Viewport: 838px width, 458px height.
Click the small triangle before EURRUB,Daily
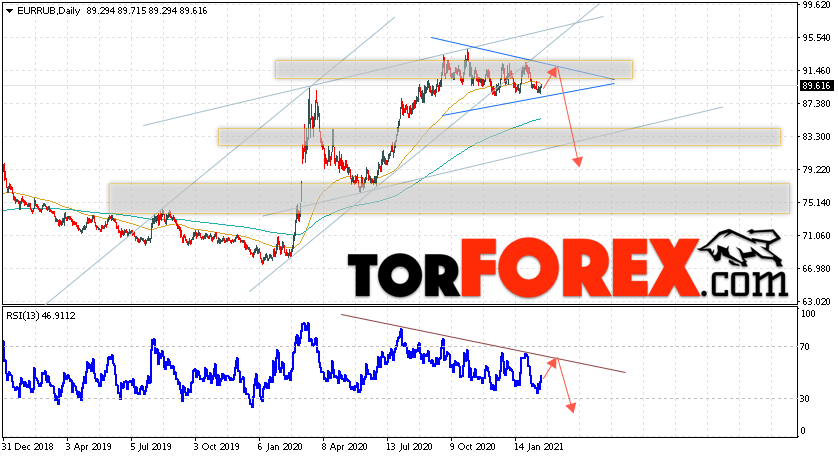[10, 11]
